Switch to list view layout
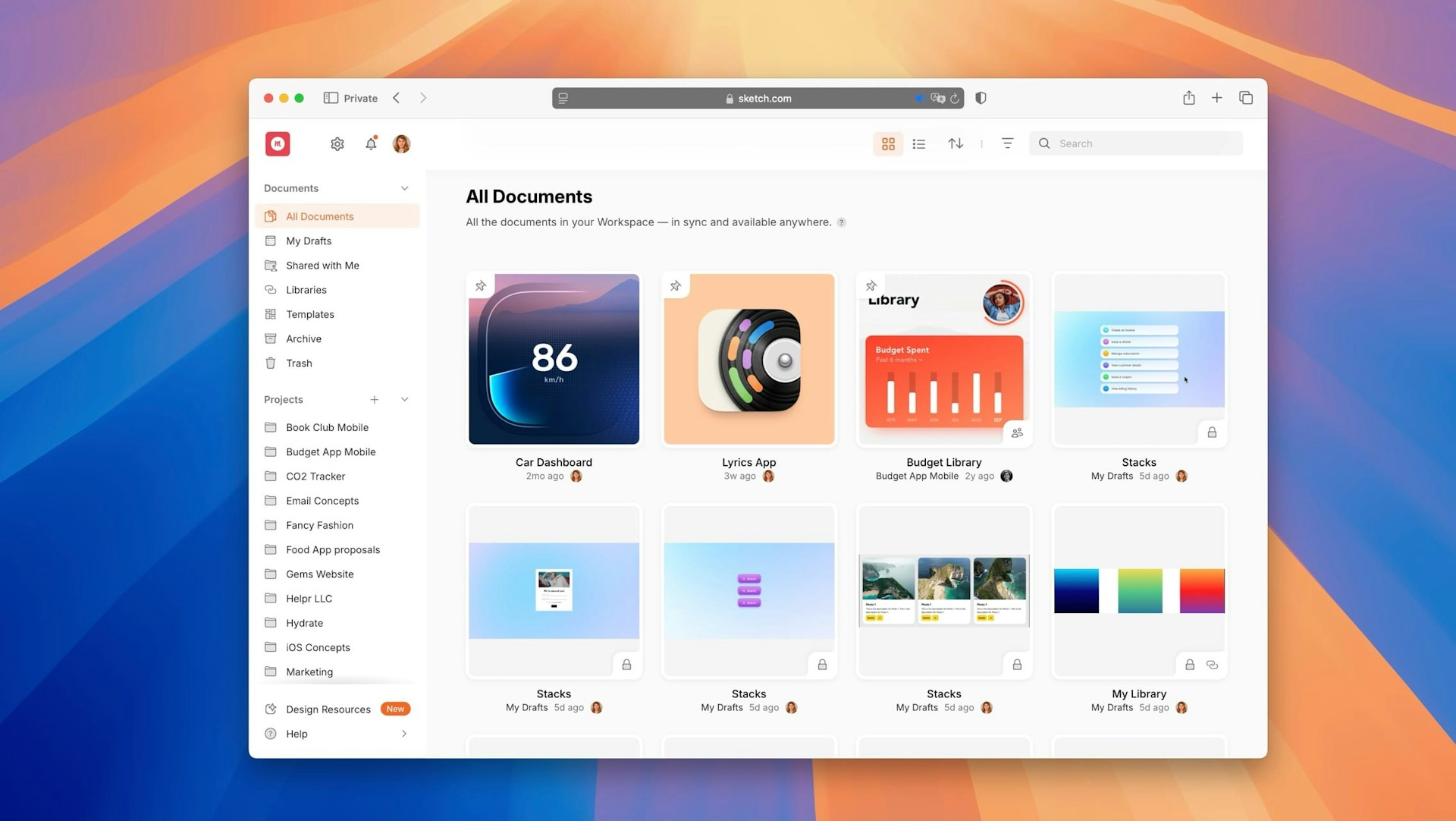The height and width of the screenshot is (821, 1456). [x=918, y=143]
